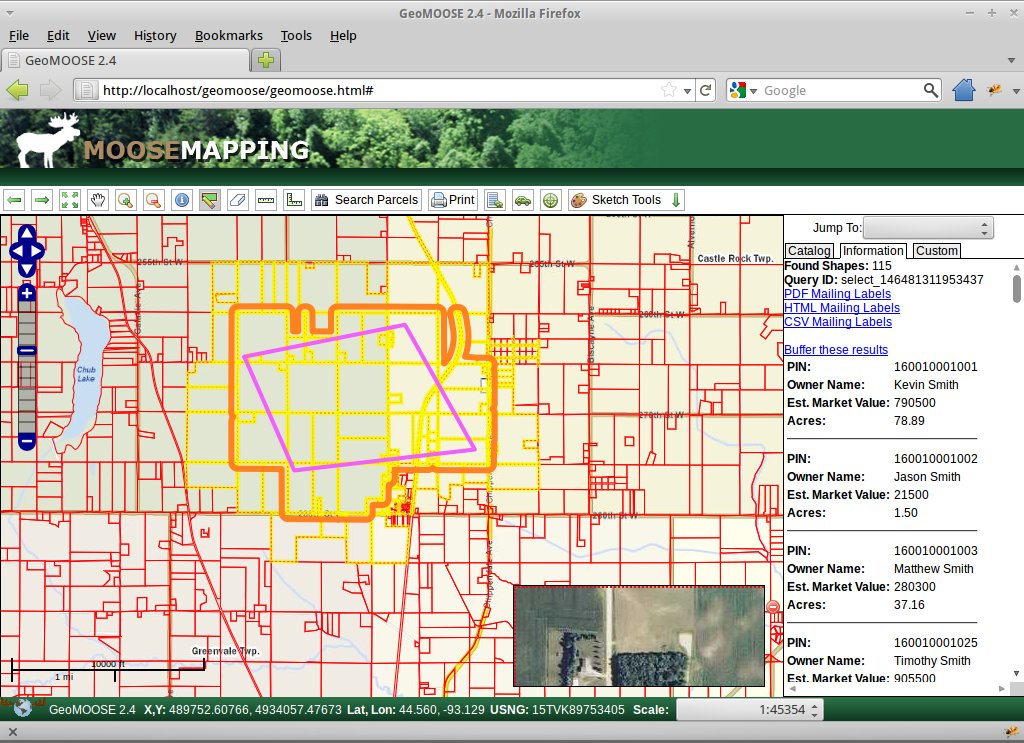1024x743 pixels.
Task: Open the PDF Mailing Labels link
Action: [x=837, y=294]
